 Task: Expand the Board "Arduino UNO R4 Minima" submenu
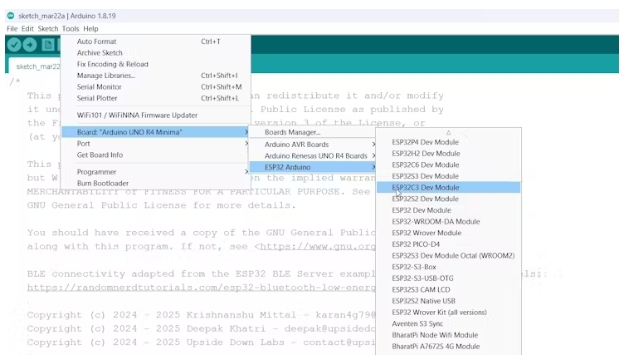coord(156,132)
